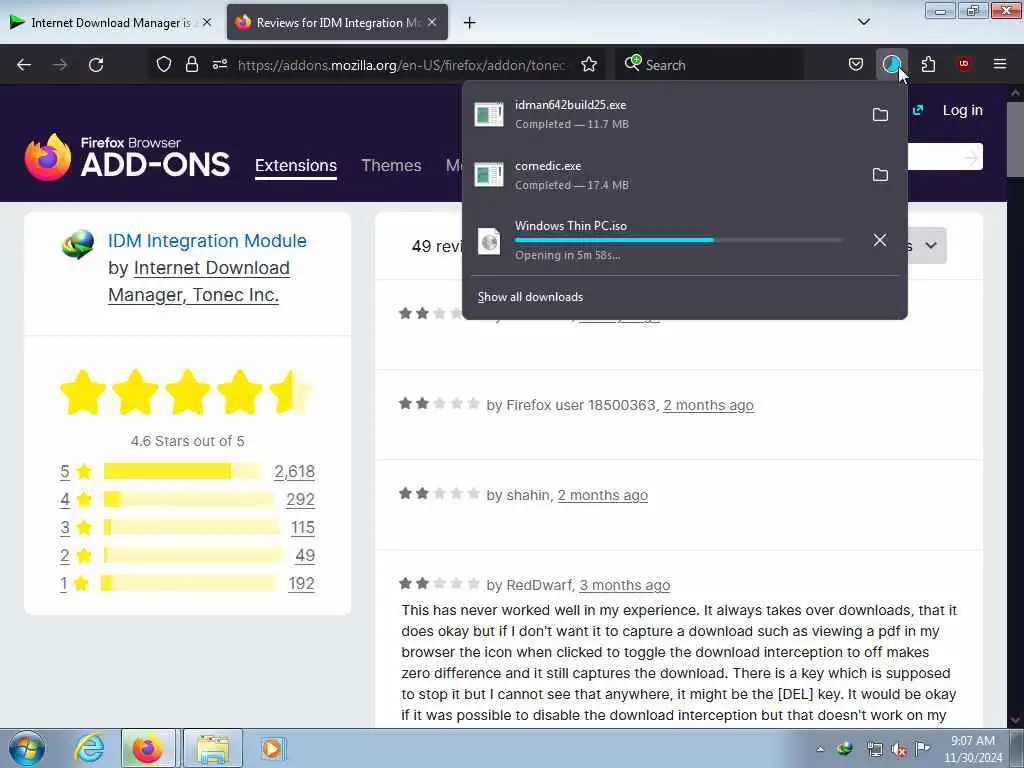The height and width of the screenshot is (768, 1024).
Task: Click the 49 two-star review count
Action: point(305,556)
